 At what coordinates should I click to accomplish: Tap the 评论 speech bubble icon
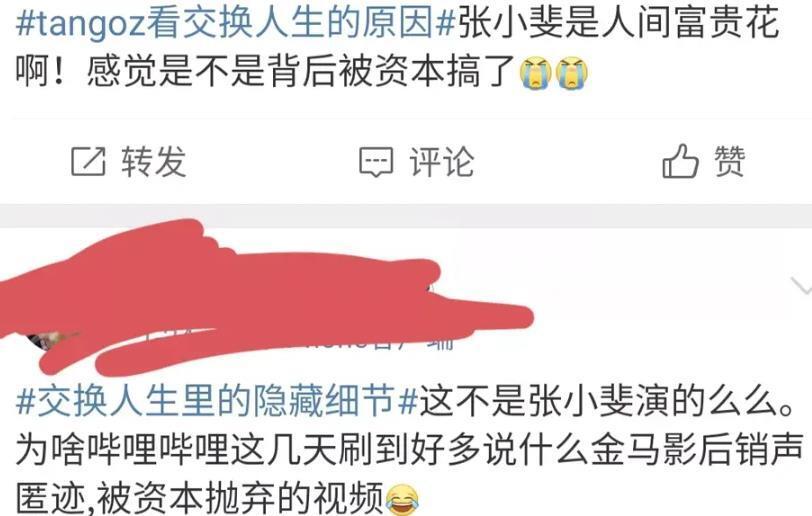[x=376, y=162]
